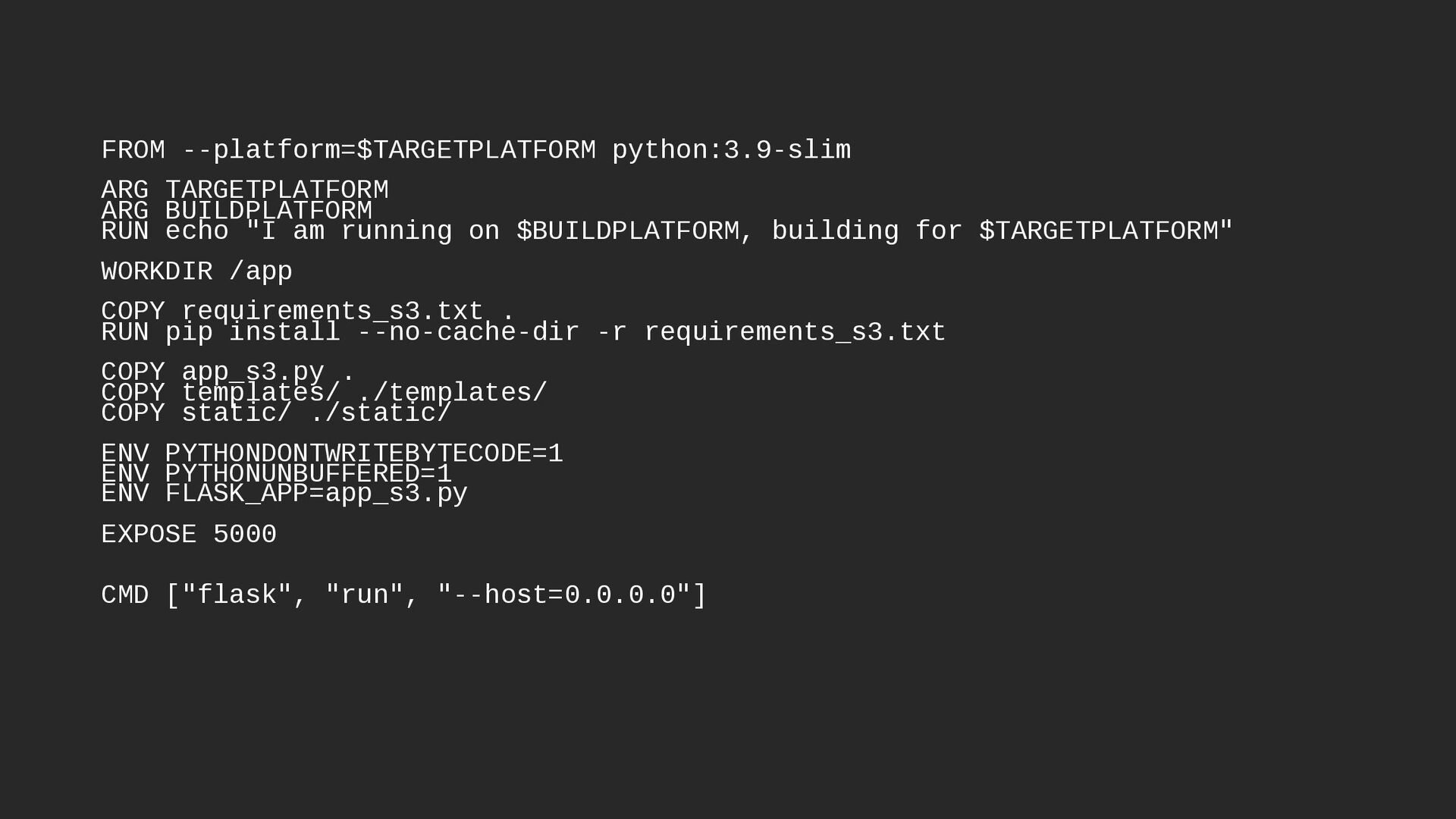Click the python:3.9-slim image name
The height and width of the screenshot is (819, 1456).
731,150
